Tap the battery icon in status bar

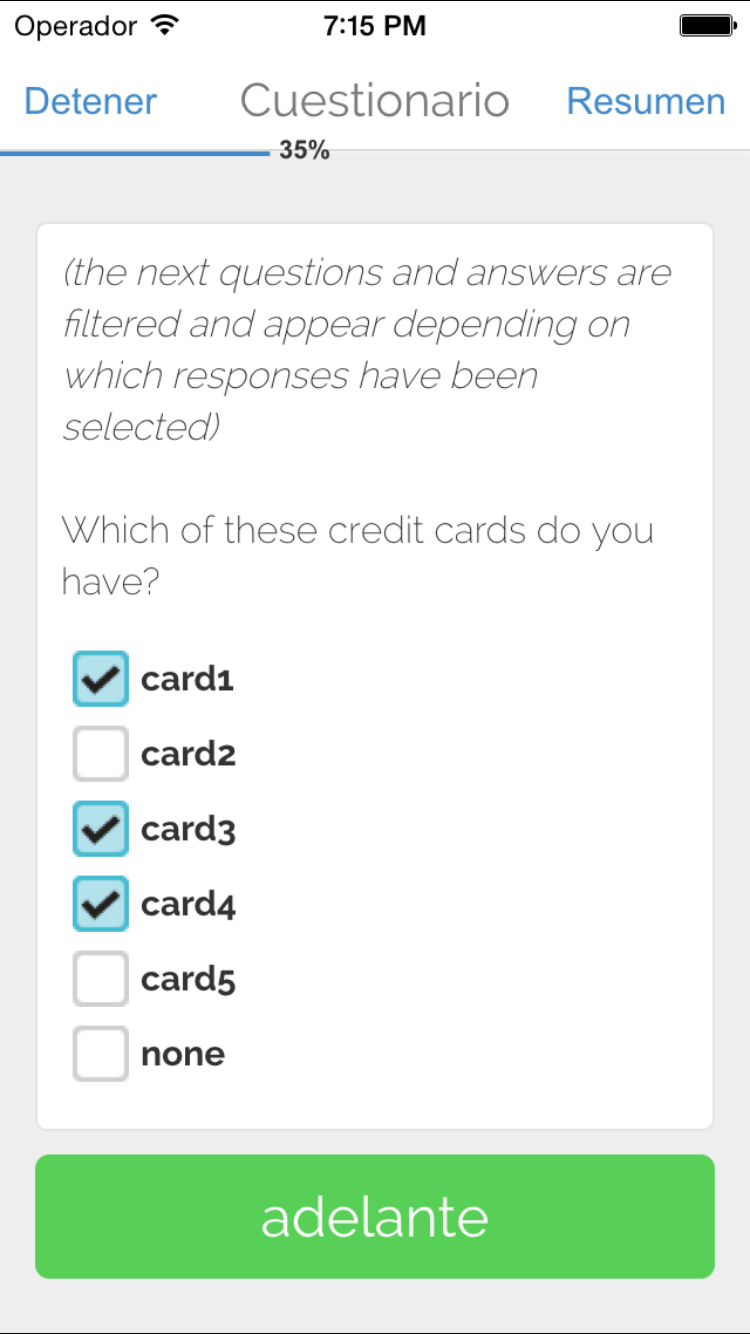pos(707,26)
